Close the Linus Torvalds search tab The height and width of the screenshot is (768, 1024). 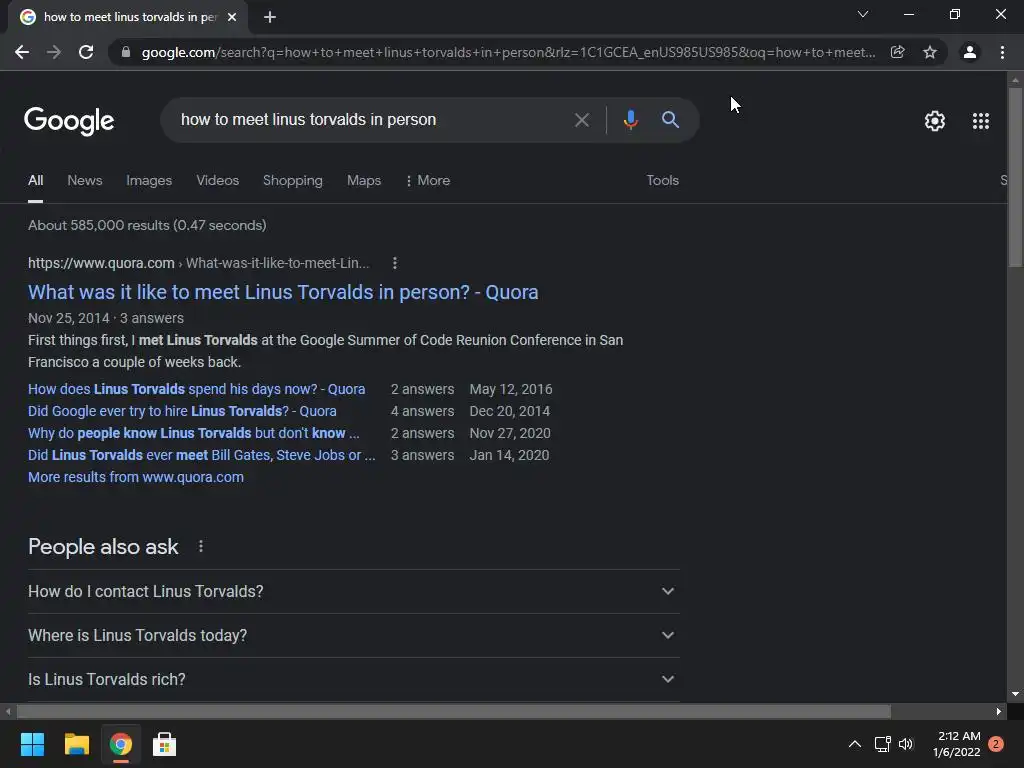pos(232,17)
